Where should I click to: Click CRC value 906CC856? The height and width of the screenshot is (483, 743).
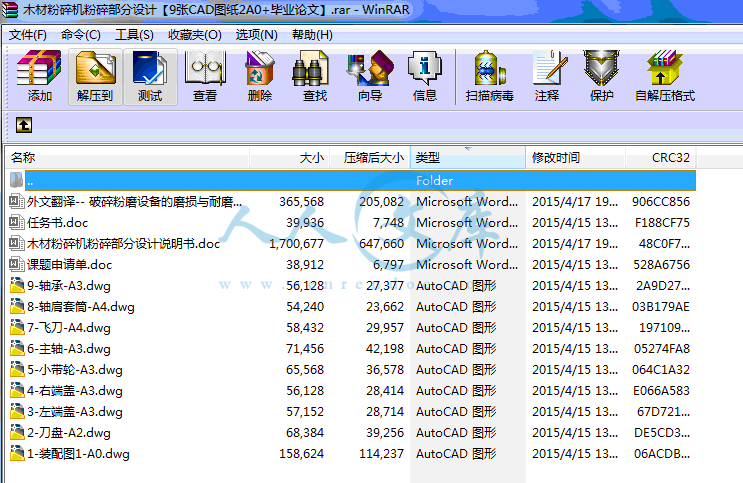point(661,201)
